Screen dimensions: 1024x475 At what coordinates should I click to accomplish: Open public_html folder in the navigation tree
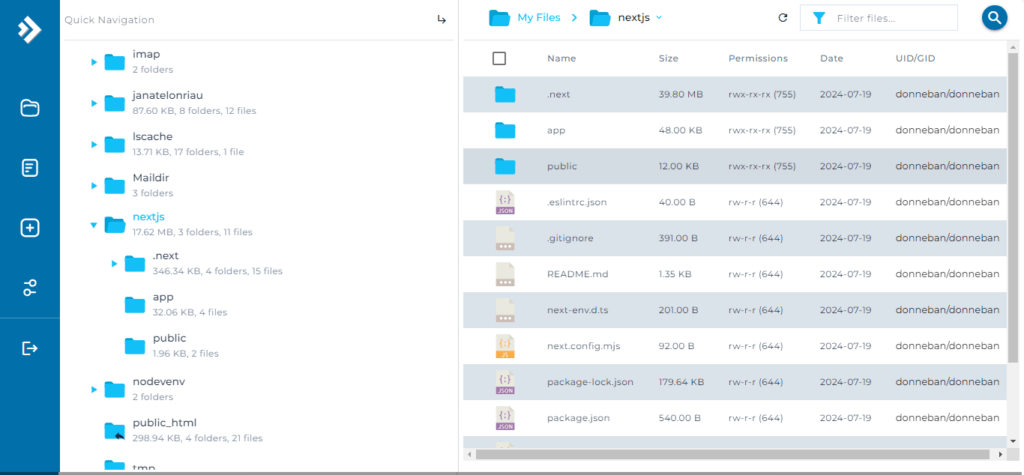click(x=165, y=423)
